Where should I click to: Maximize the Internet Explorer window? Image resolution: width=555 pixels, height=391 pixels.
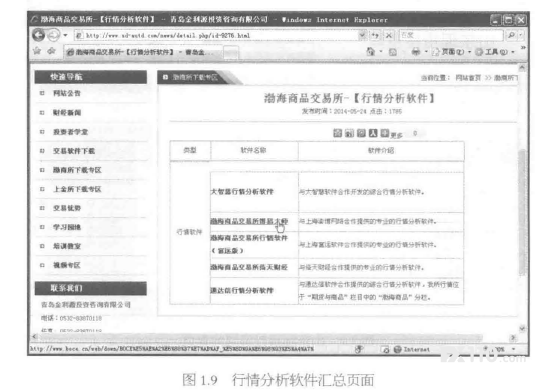pyautogui.click(x=508, y=20)
